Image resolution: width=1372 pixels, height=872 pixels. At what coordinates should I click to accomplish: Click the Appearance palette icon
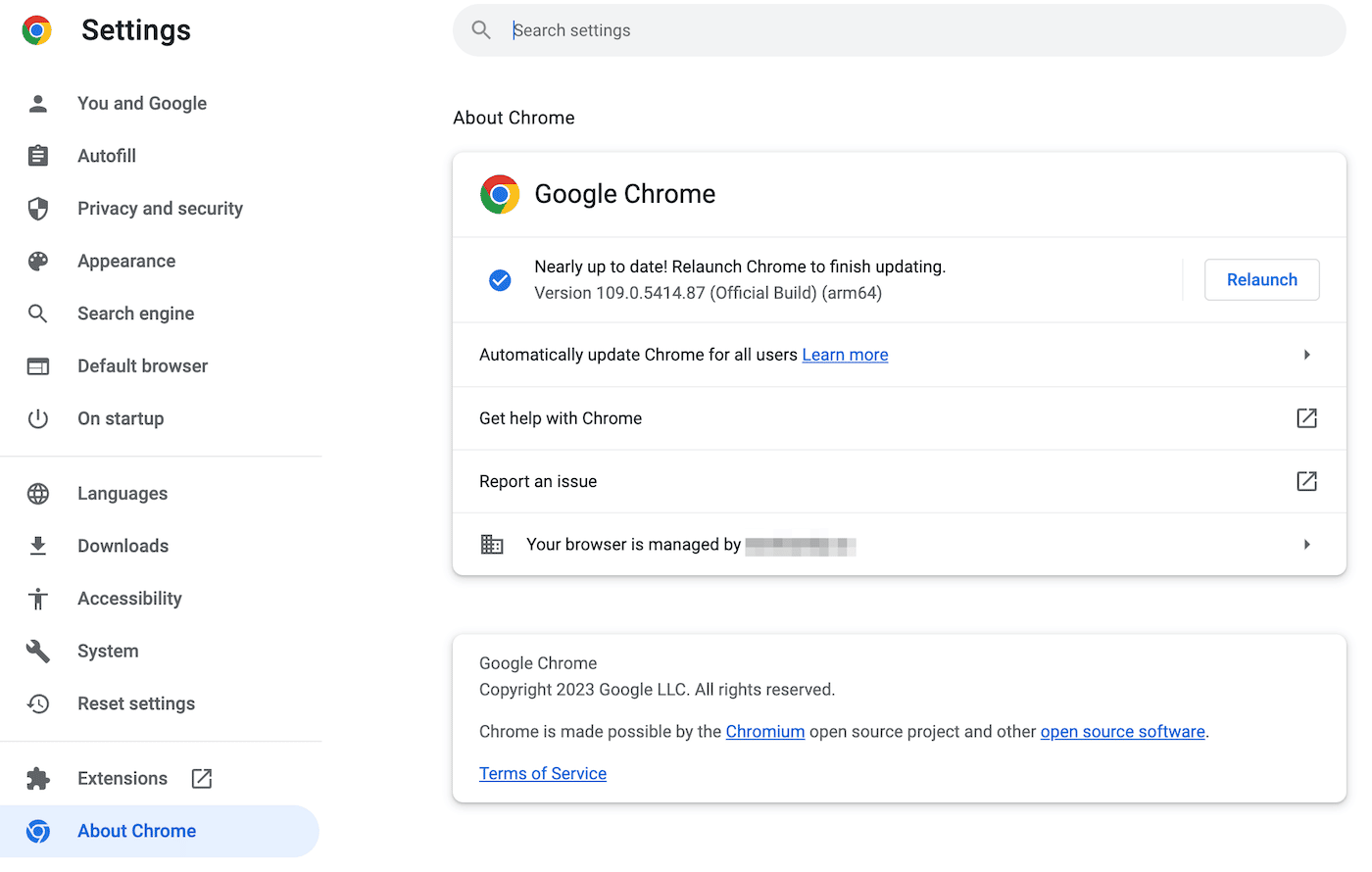(x=37, y=261)
